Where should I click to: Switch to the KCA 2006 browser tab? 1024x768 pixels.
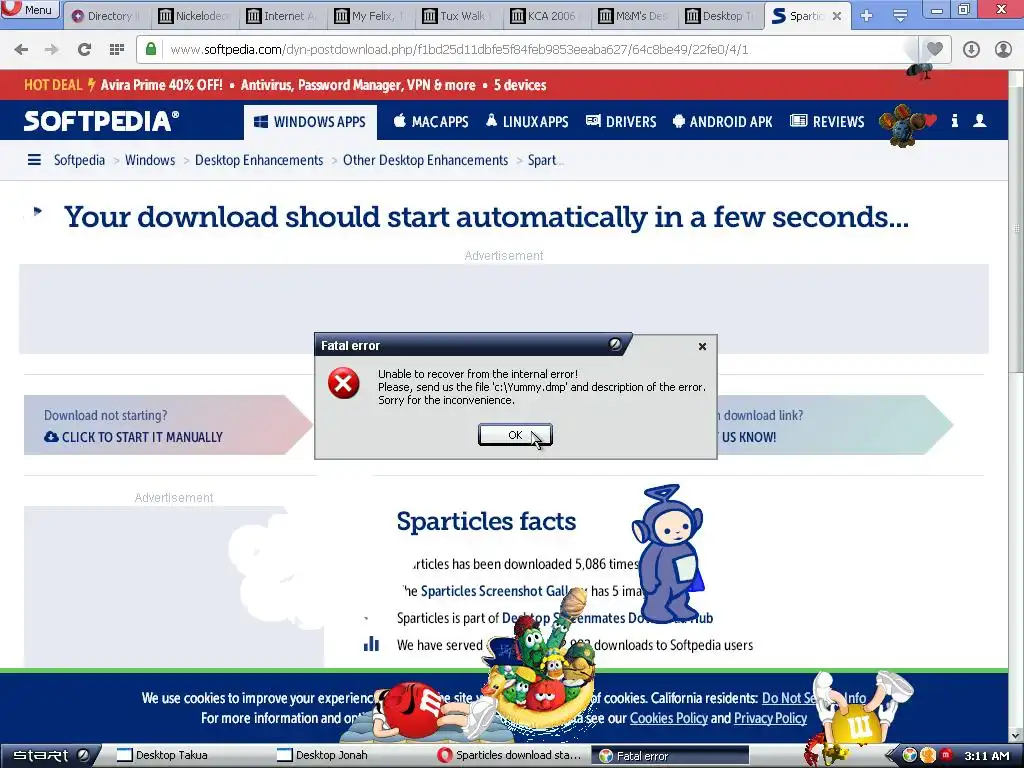[547, 16]
